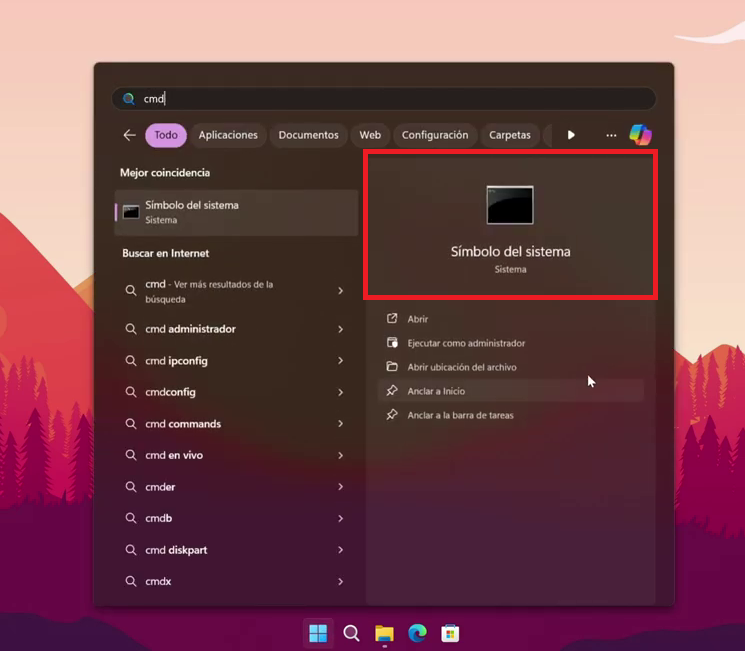Click the Ejecutar como administrador shield icon
Screen dimensions: 745x651
(x=392, y=343)
